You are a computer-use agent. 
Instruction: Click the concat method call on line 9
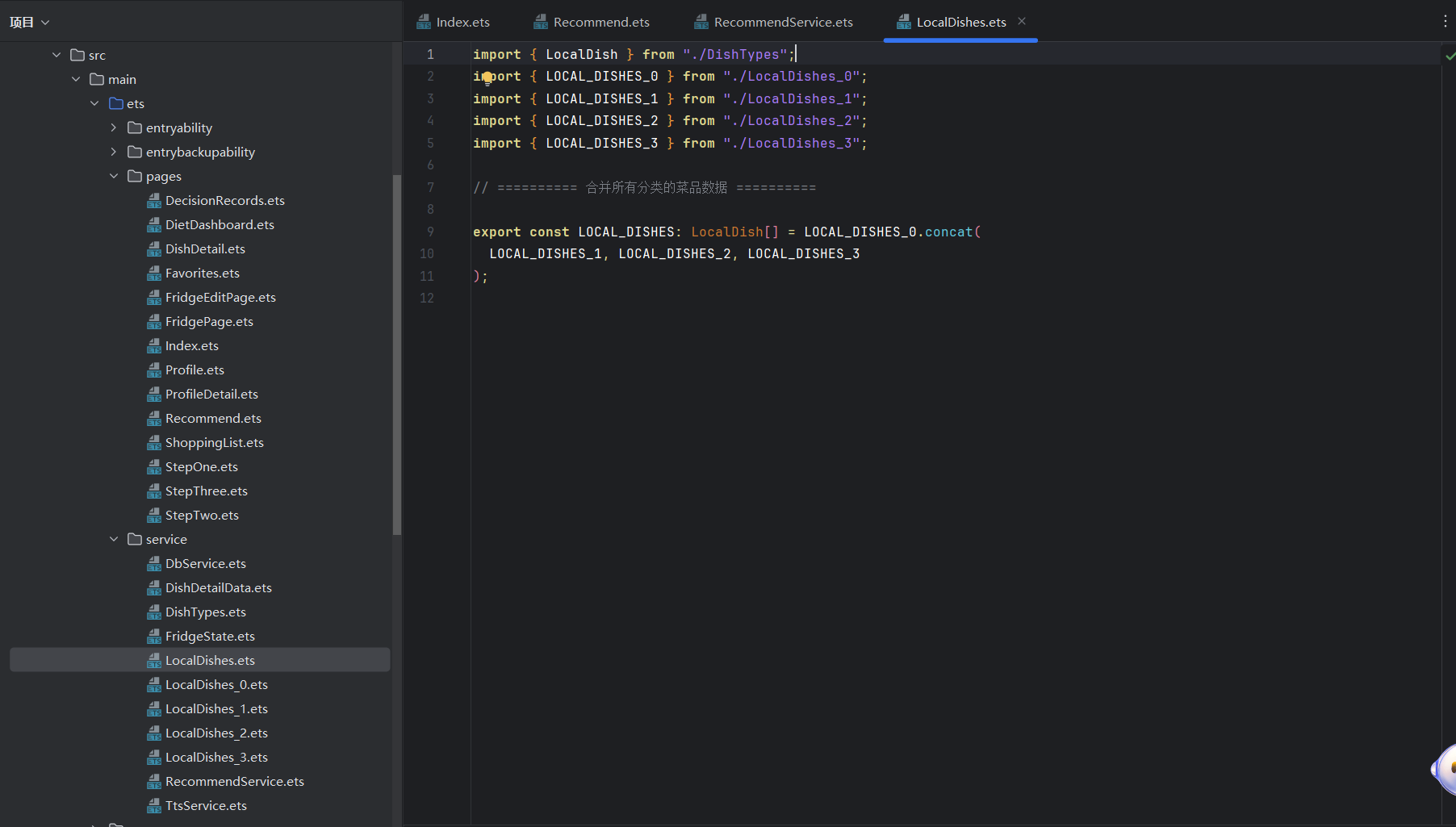[x=948, y=232]
